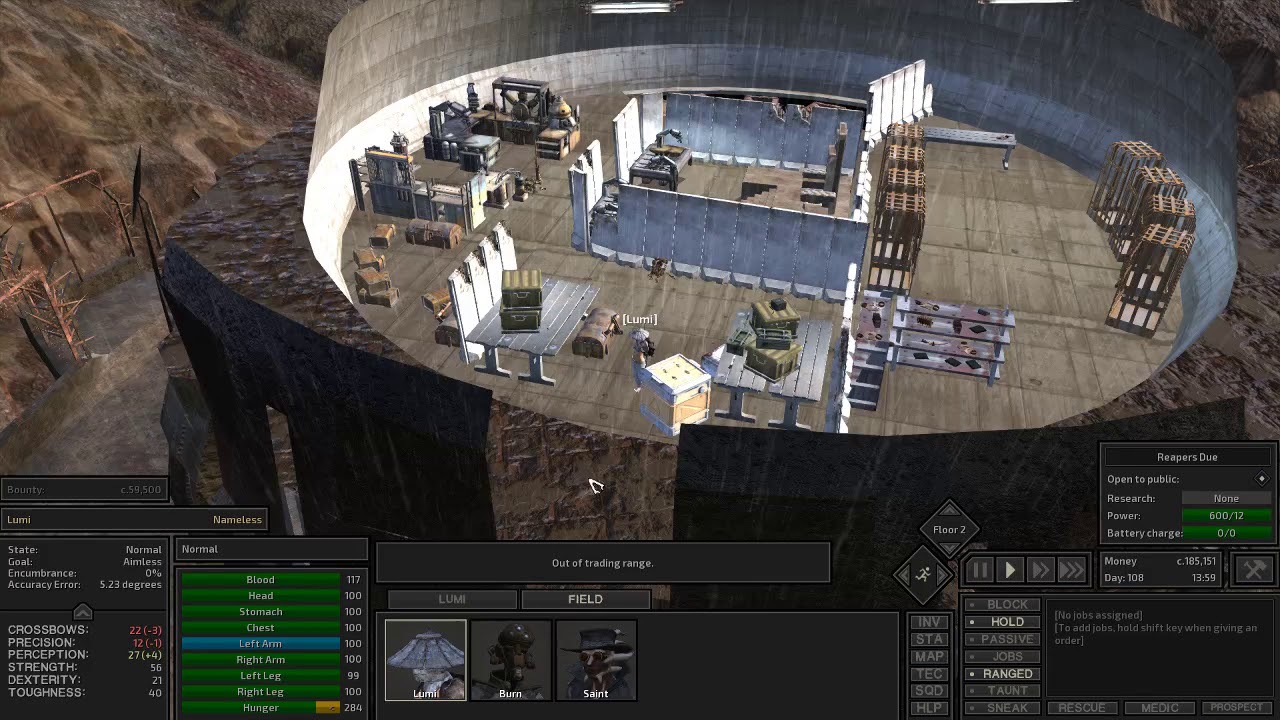Screen dimensions: 1280x720
Task: Click the Right Arm health bar
Action: [x=261, y=660]
